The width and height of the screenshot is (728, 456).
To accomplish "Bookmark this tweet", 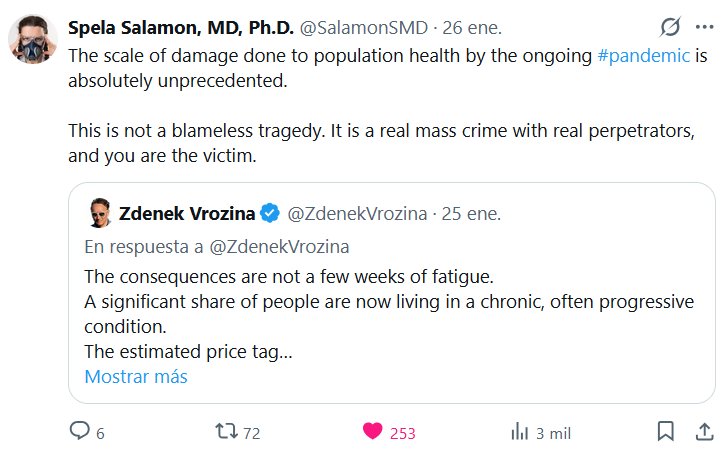I will pyautogui.click(x=665, y=432).
